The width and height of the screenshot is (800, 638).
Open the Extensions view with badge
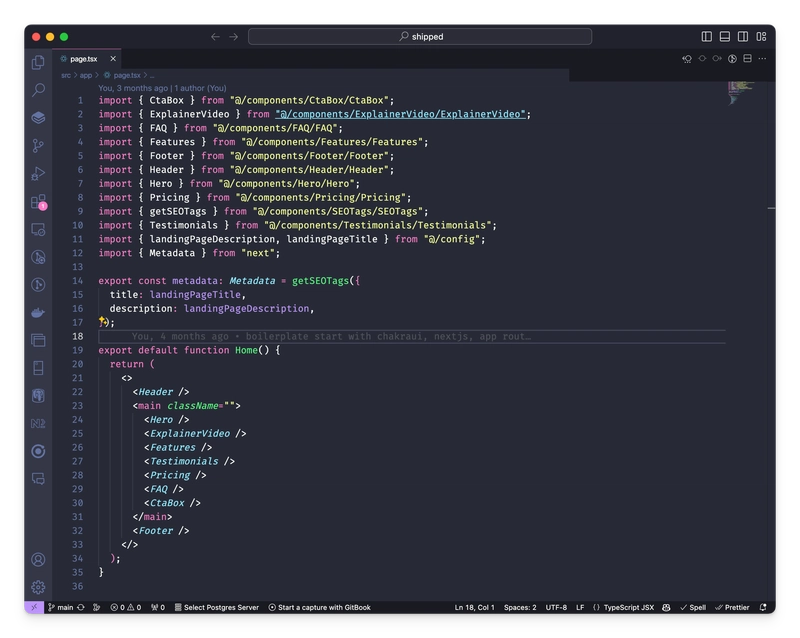pyautogui.click(x=39, y=202)
